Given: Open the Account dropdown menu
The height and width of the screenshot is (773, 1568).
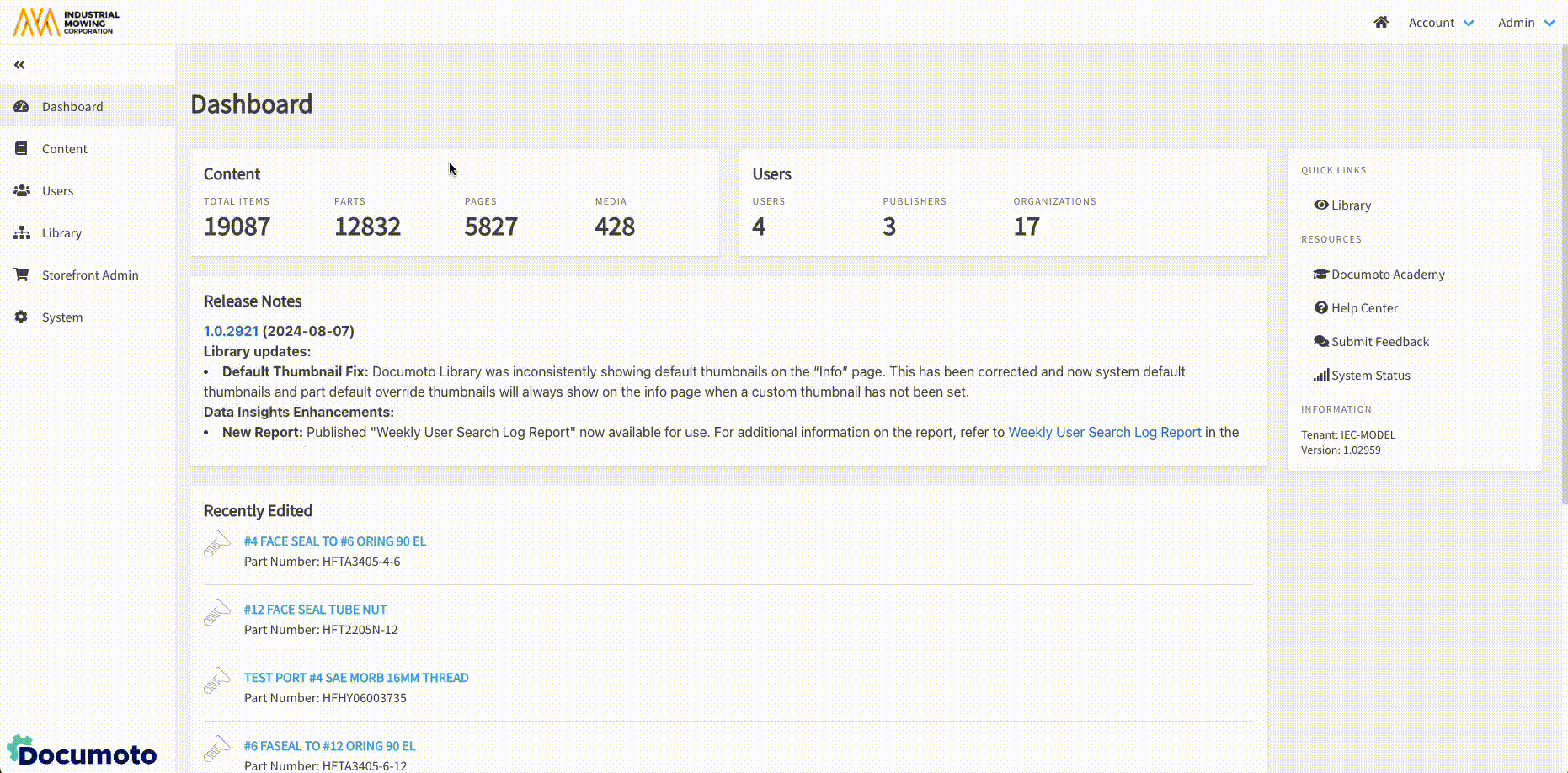Looking at the screenshot, I should pos(1440,23).
